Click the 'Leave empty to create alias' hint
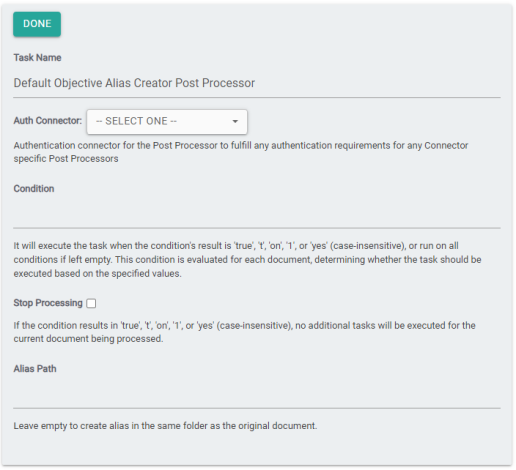 tap(165, 426)
